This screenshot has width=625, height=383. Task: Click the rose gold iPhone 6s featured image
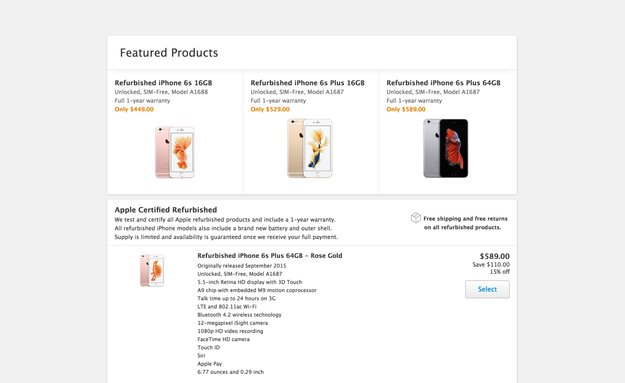[x=175, y=152]
